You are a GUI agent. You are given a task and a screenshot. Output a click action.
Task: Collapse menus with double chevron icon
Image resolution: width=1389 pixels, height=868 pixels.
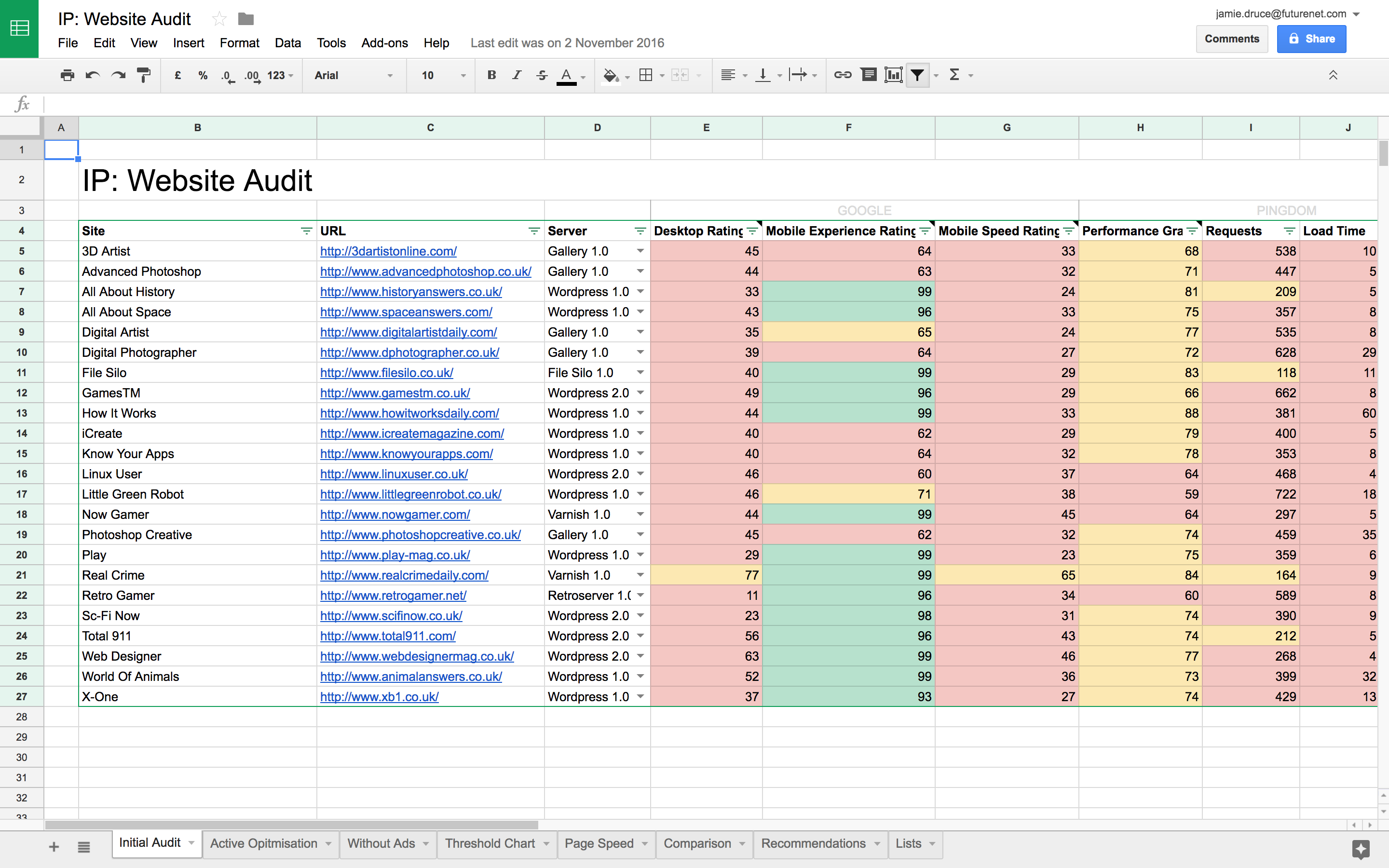1334,75
